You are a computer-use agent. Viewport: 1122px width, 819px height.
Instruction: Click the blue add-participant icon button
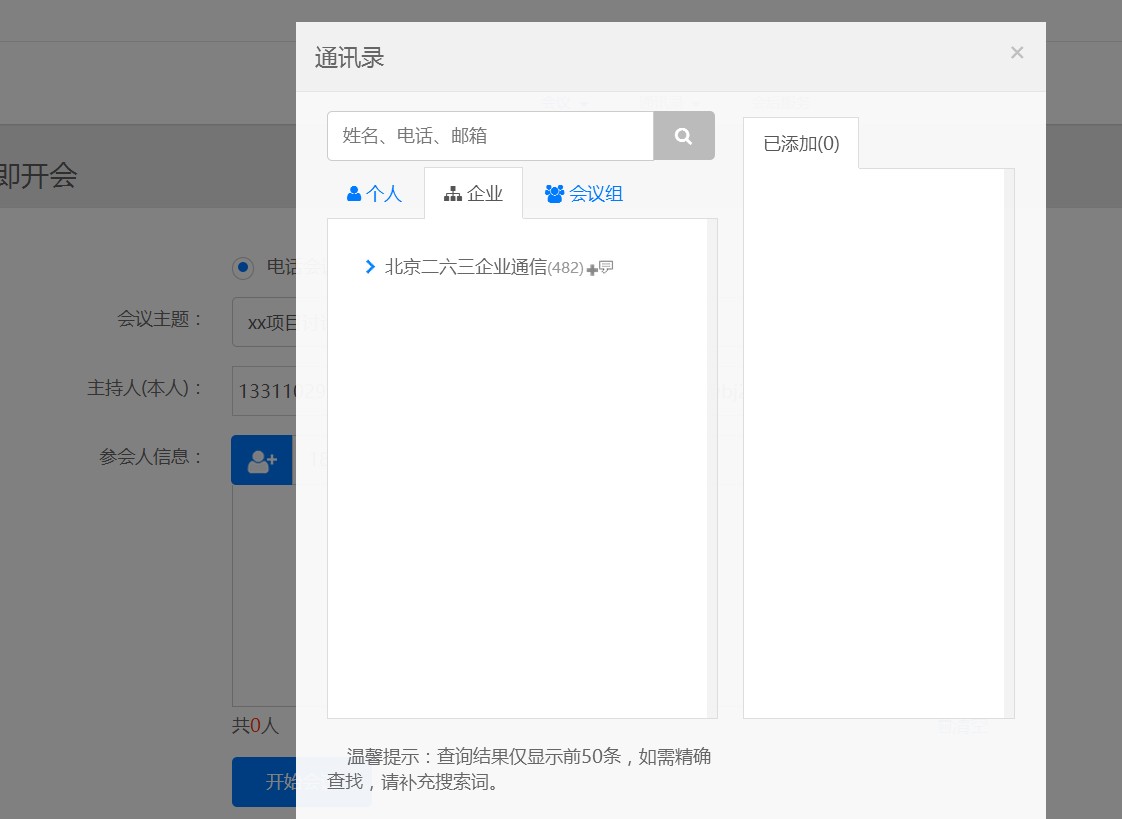pos(262,460)
